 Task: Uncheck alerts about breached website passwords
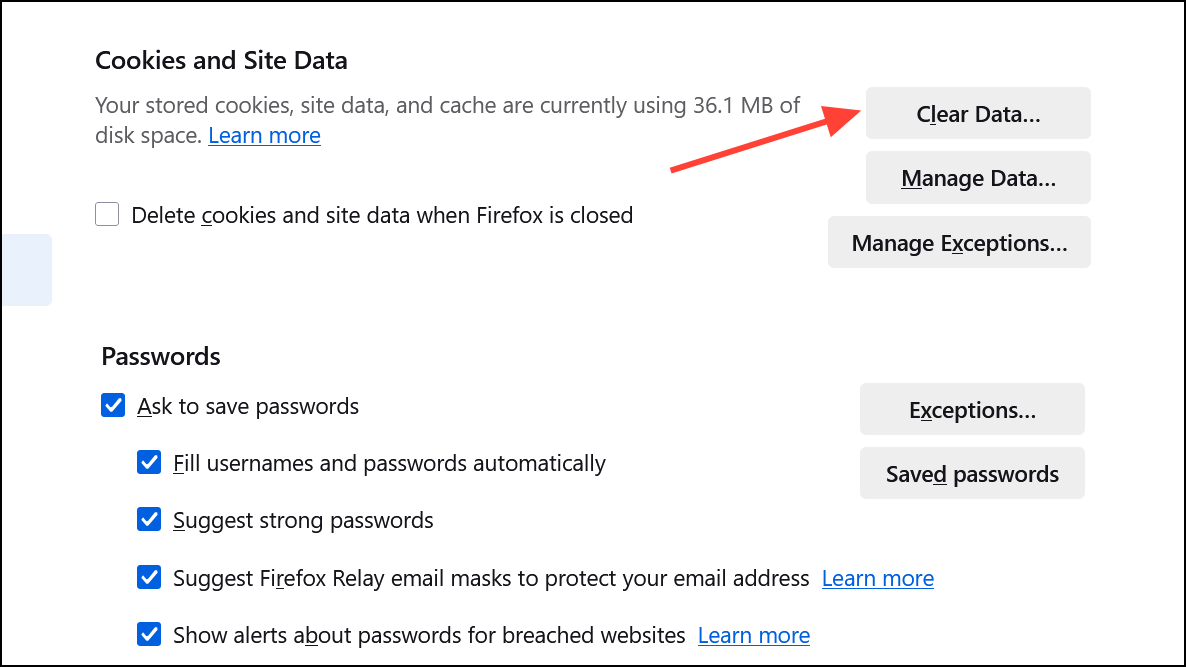[149, 634]
